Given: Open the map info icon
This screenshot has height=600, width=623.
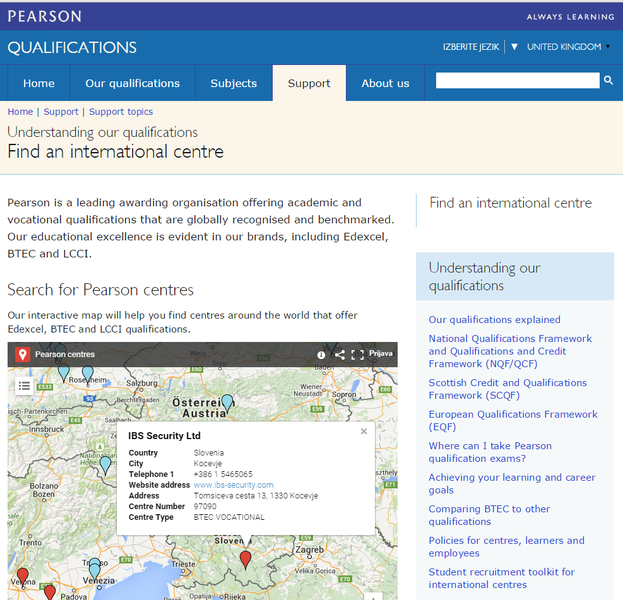Looking at the screenshot, I should [x=321, y=355].
